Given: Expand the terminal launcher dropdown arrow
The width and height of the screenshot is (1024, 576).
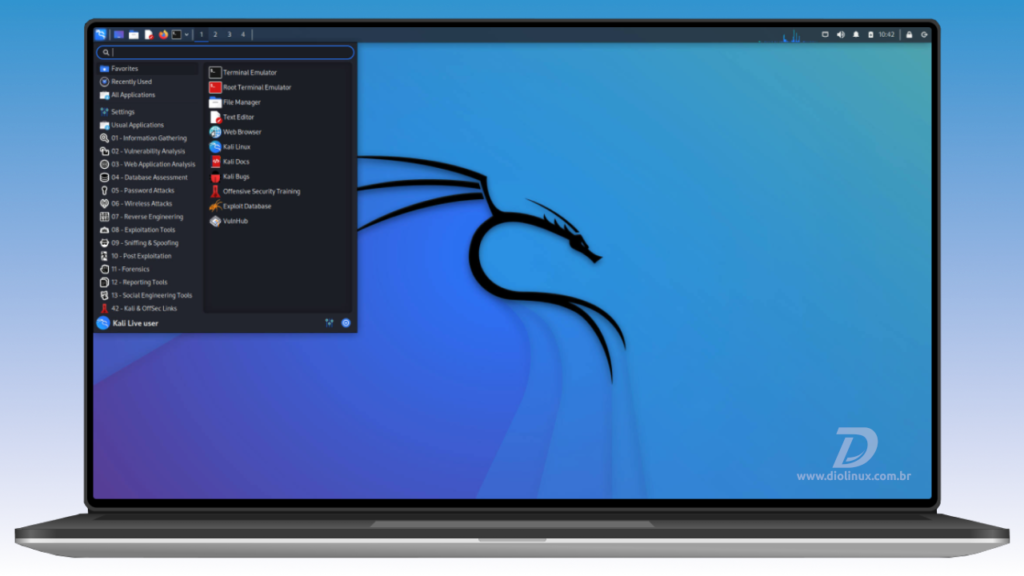Looking at the screenshot, I should [187, 34].
